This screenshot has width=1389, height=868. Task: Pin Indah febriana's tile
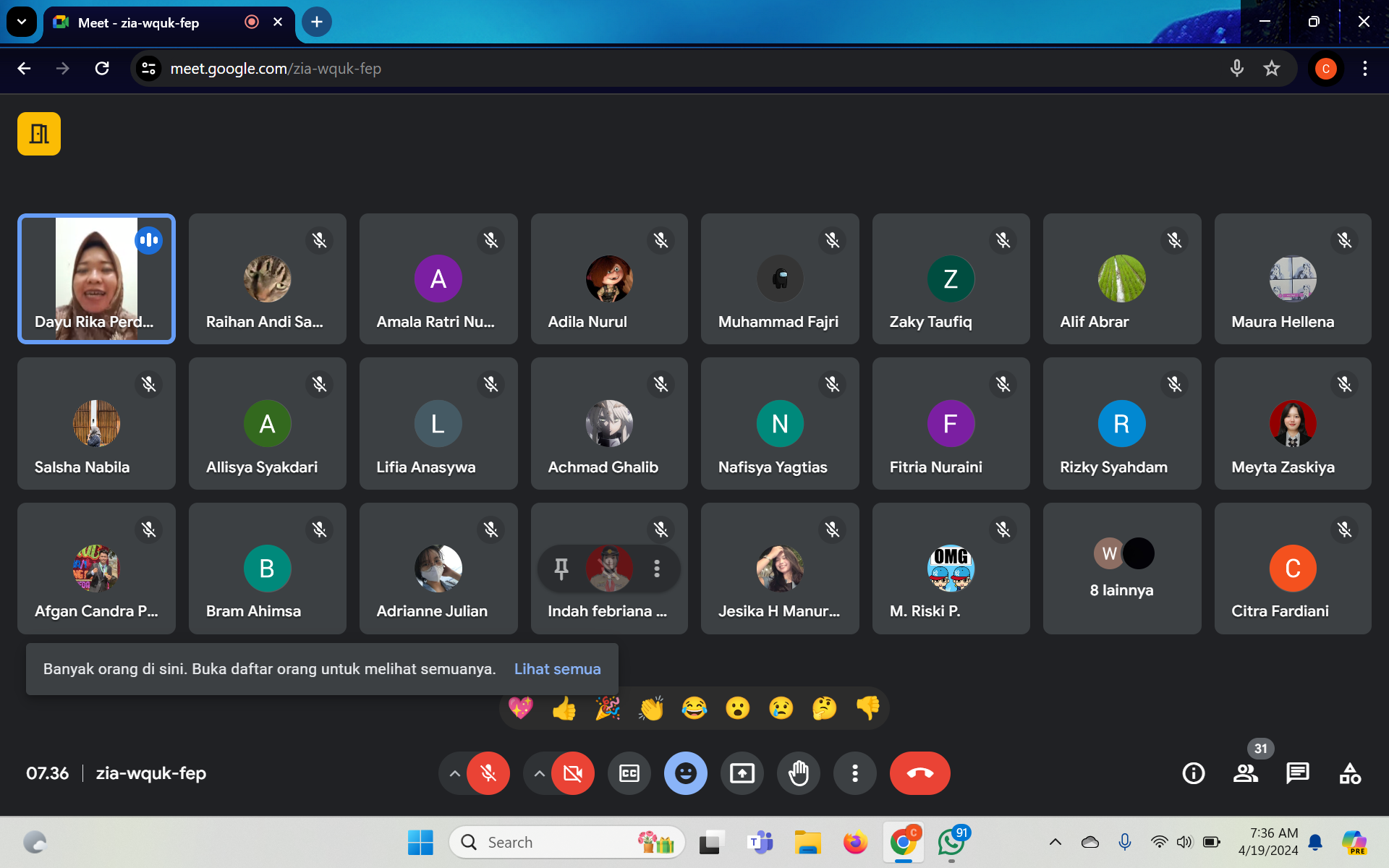coord(561,569)
